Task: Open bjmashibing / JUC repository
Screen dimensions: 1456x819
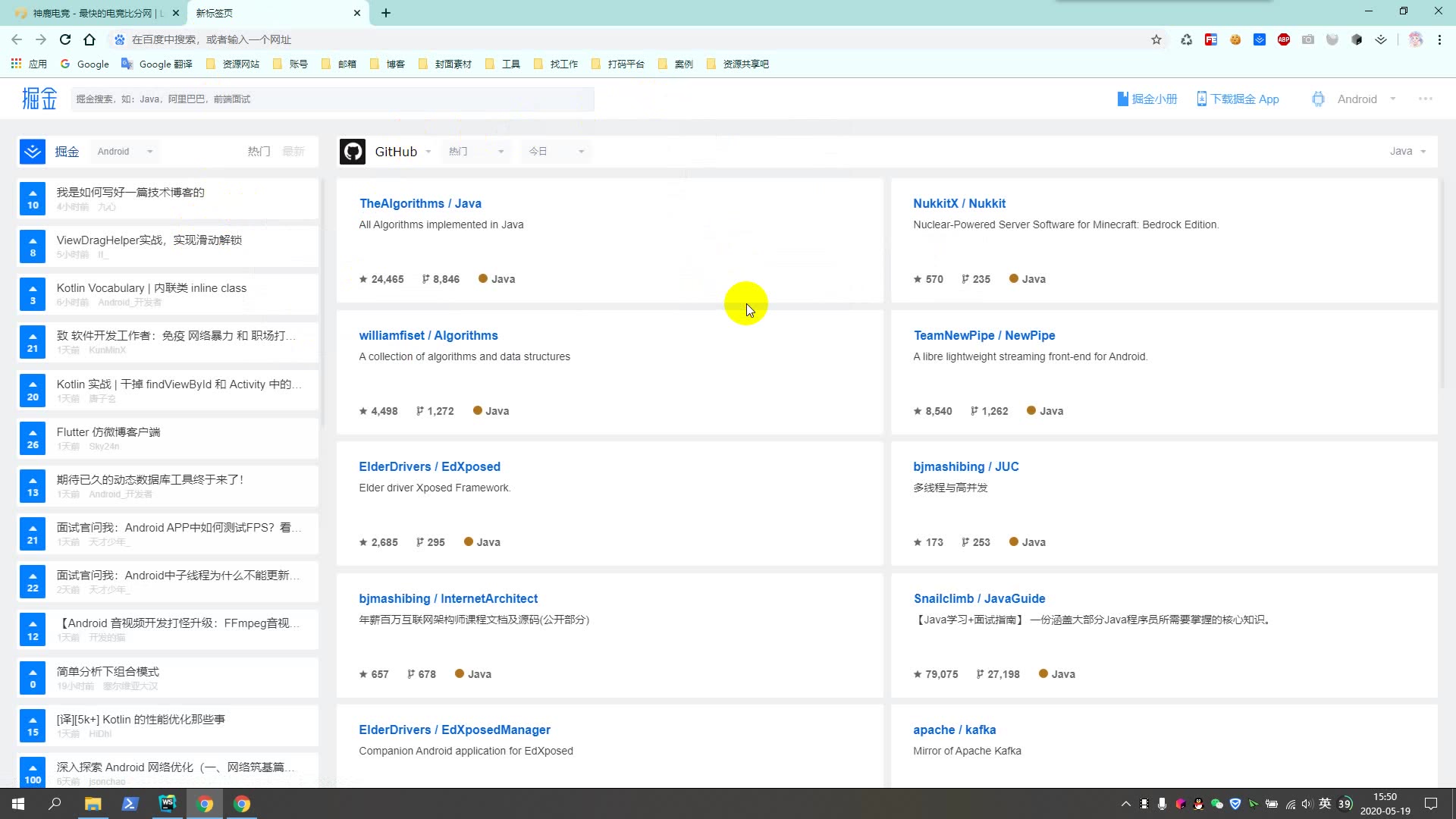Action: tap(965, 466)
